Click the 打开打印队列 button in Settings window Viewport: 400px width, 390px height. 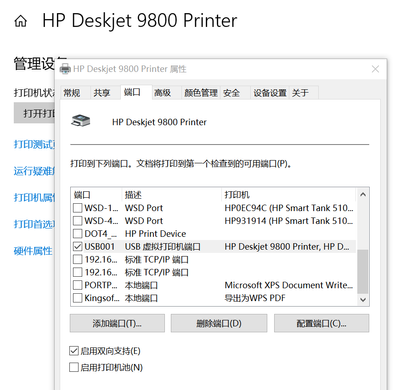tap(34, 113)
